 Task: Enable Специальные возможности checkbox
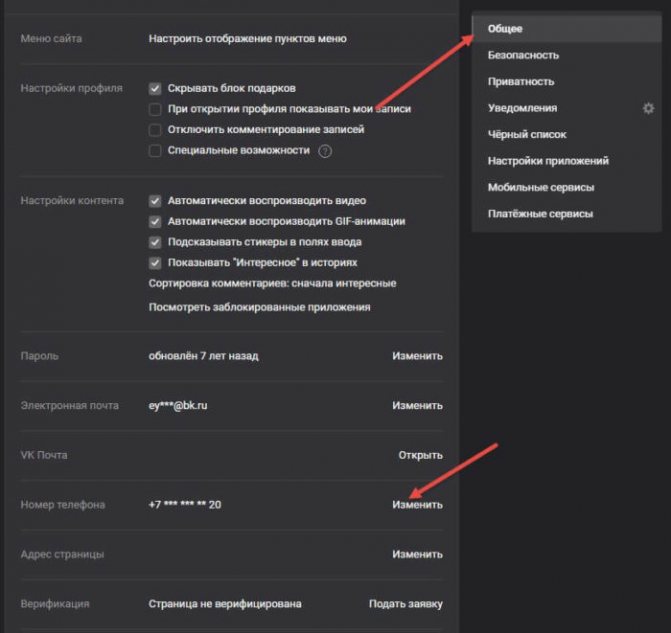click(x=155, y=151)
